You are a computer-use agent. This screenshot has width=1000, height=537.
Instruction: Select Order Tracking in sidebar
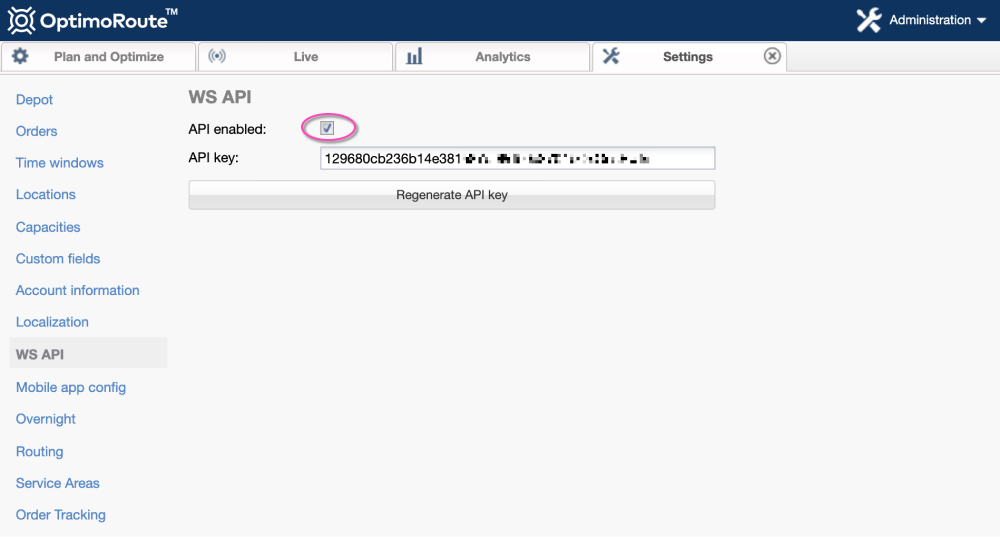pos(61,515)
